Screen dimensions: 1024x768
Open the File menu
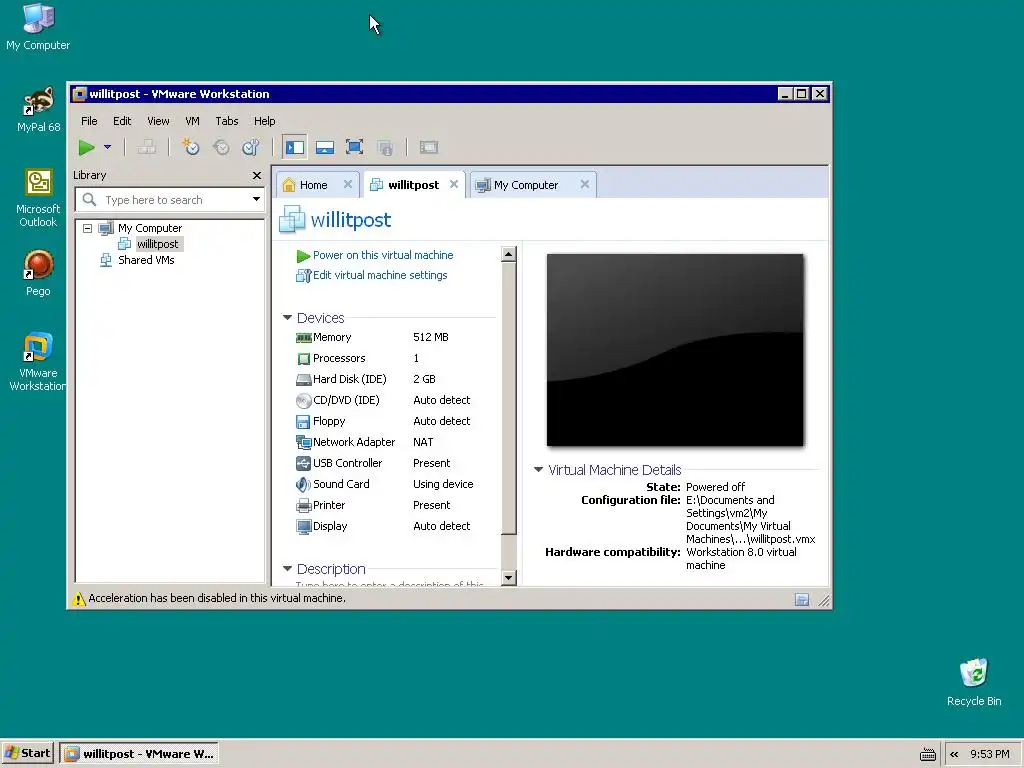coord(89,121)
